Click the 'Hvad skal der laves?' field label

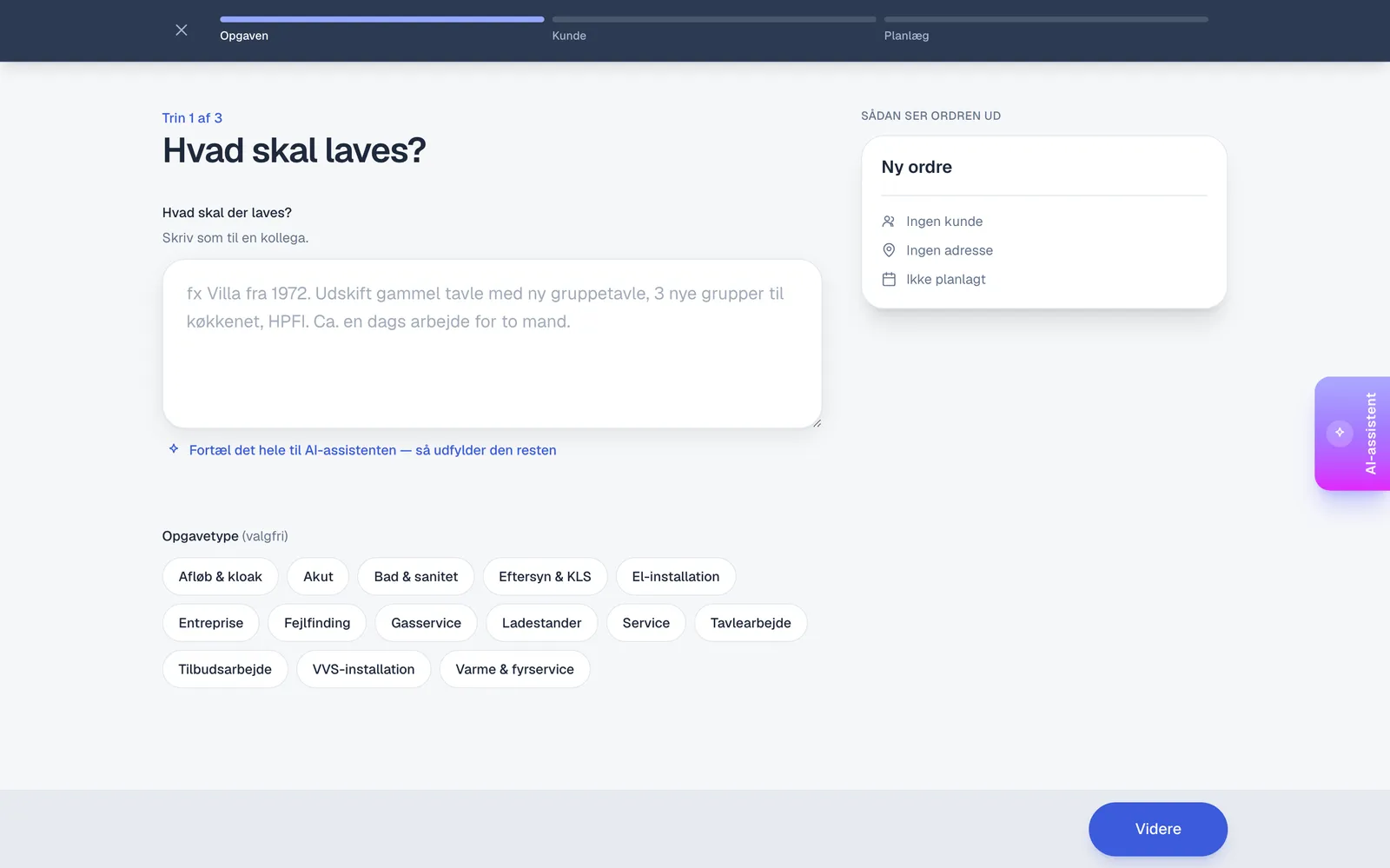click(x=227, y=213)
